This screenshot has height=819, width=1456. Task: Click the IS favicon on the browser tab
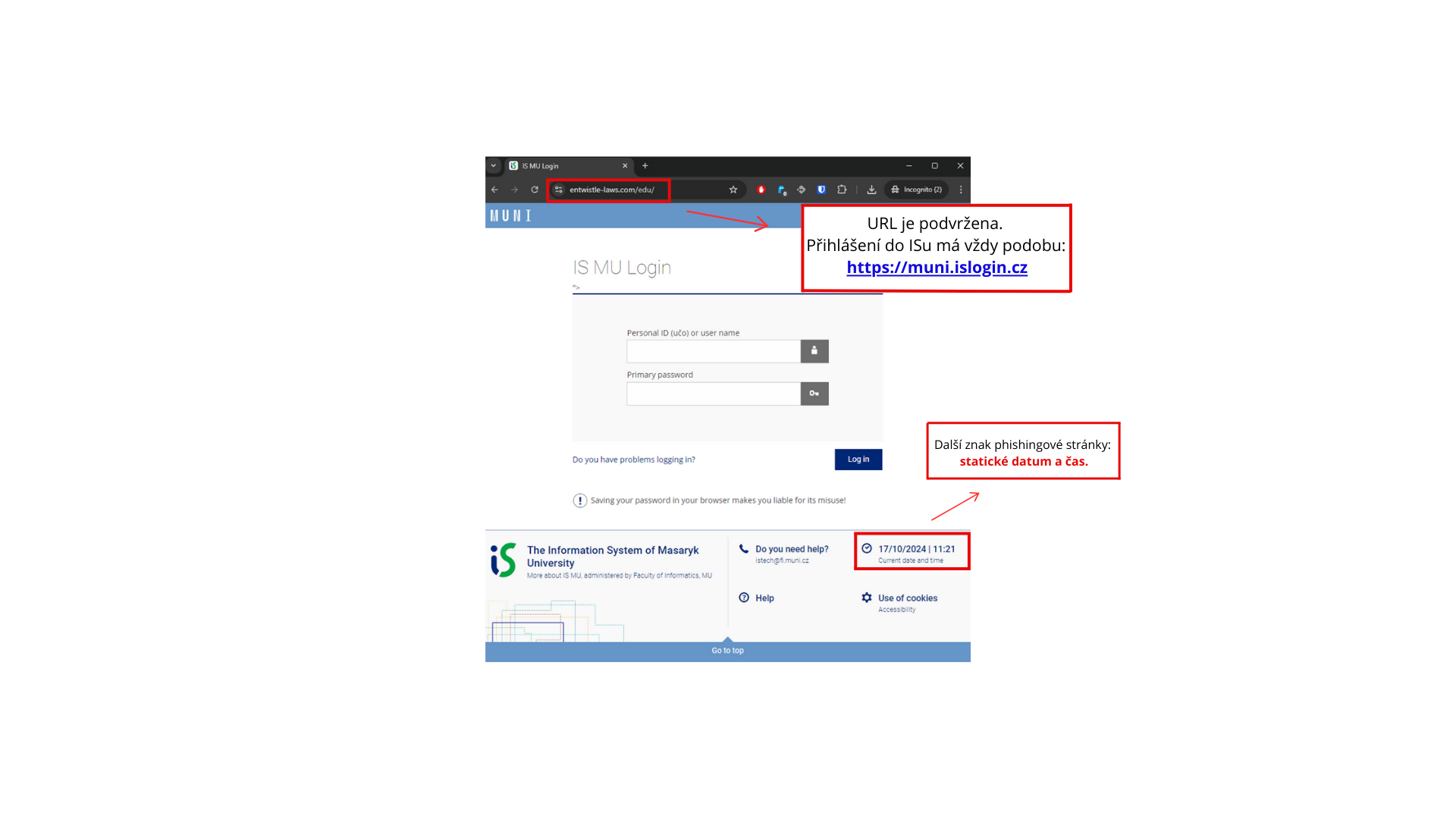coord(513,165)
